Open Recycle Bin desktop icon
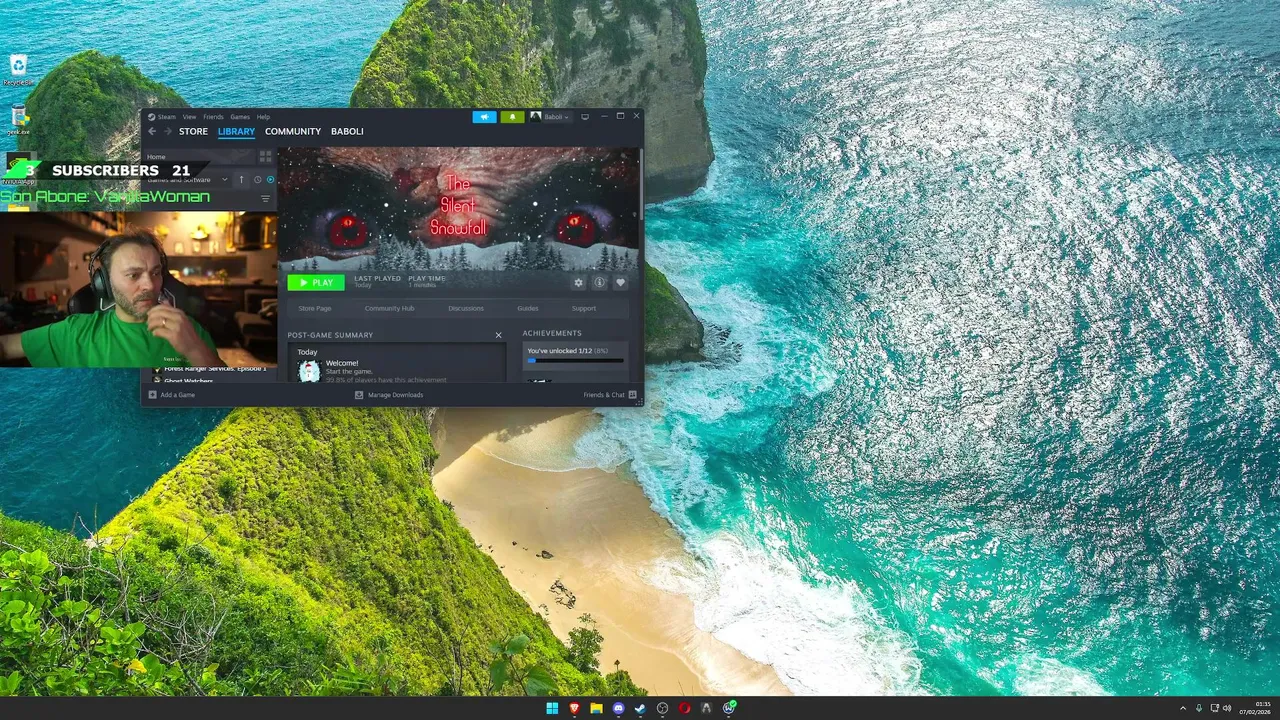This screenshot has width=1280, height=720. [x=18, y=71]
